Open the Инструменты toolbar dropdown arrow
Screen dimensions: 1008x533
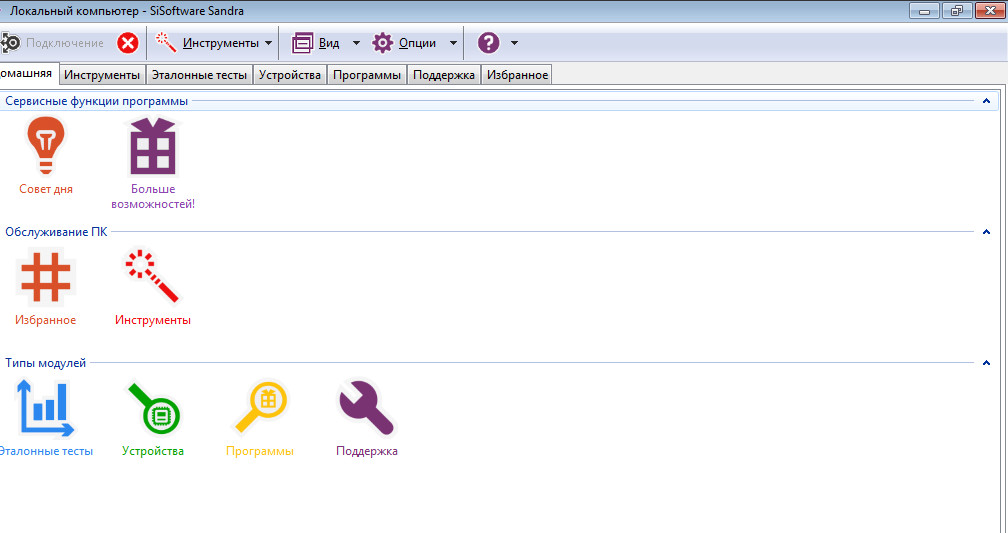[269, 43]
